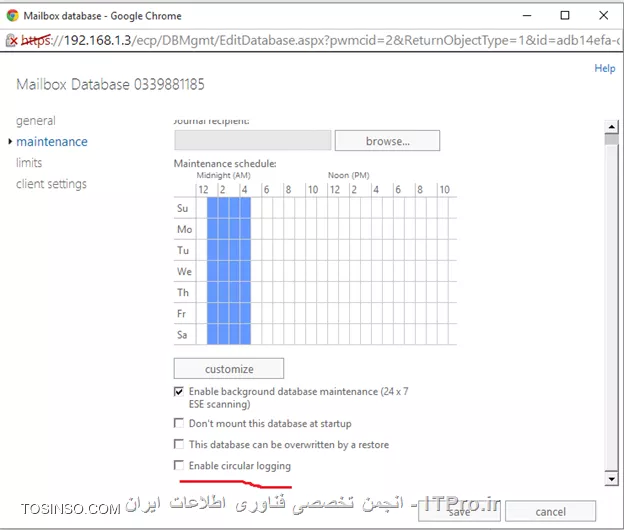The width and height of the screenshot is (624, 530).
Task: Click the Mo row label in schedule
Action: (185, 229)
